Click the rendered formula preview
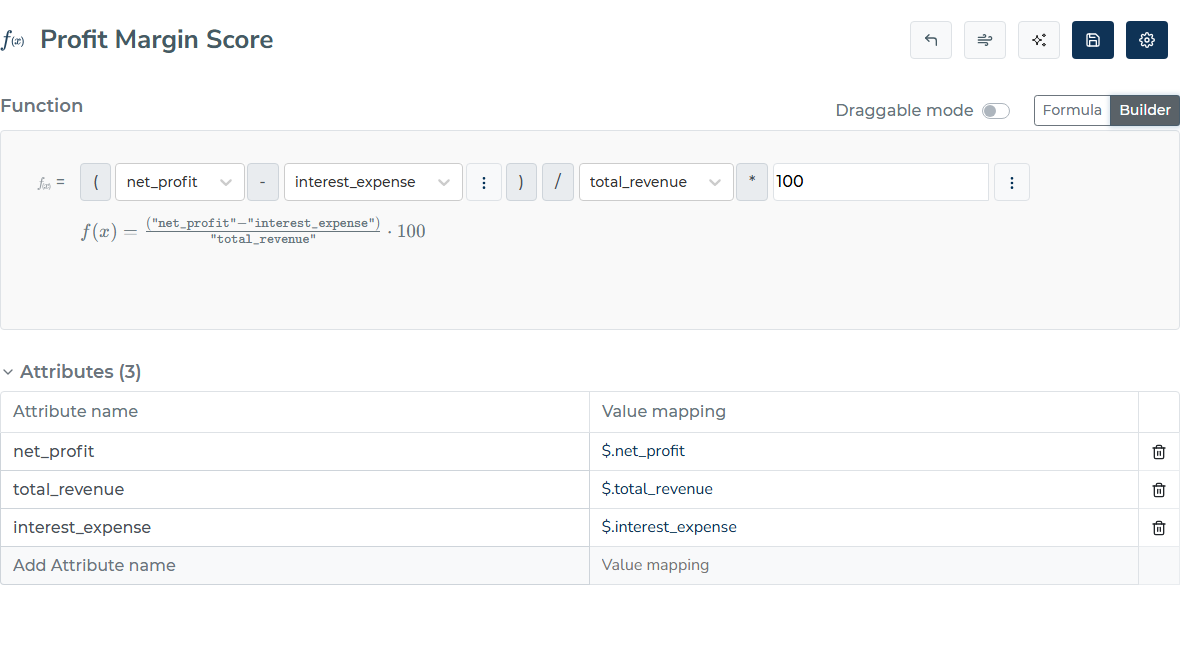This screenshot has width=1180, height=672. [x=254, y=231]
